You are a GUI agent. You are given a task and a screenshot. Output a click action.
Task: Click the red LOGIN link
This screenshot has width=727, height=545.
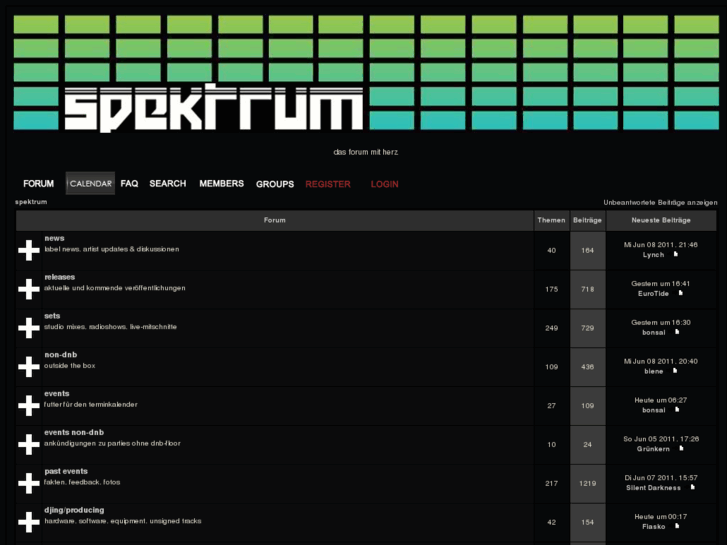tap(384, 184)
